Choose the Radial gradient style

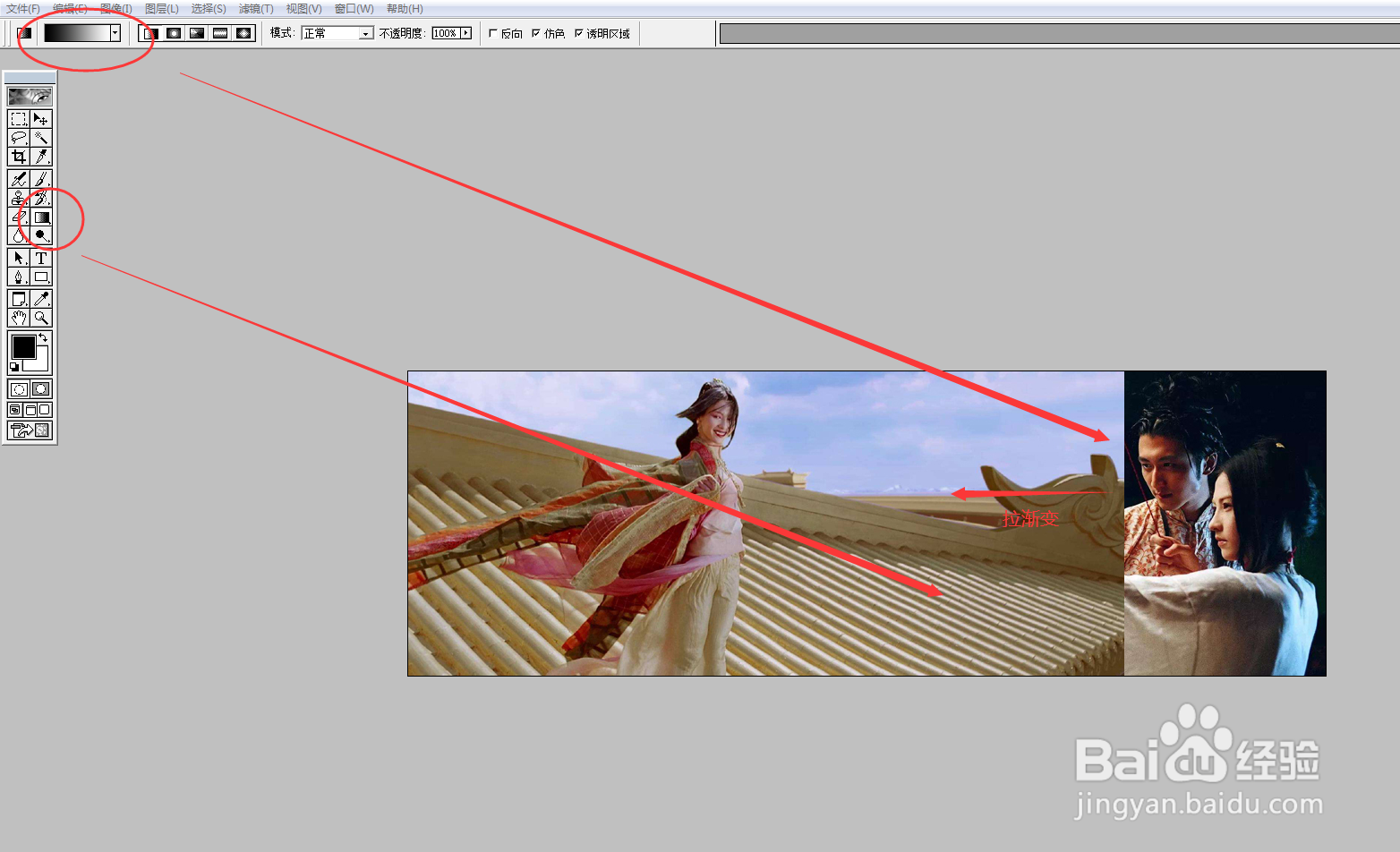pos(174,33)
